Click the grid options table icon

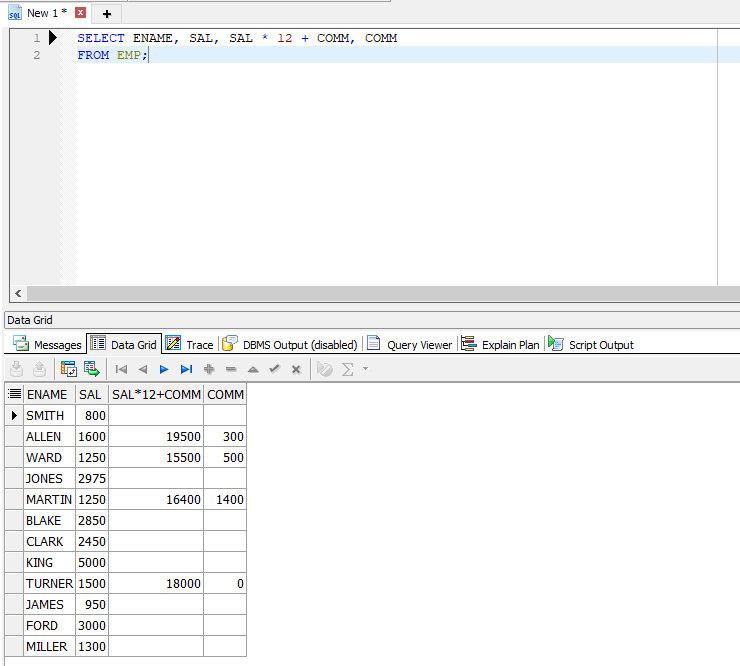click(68, 369)
